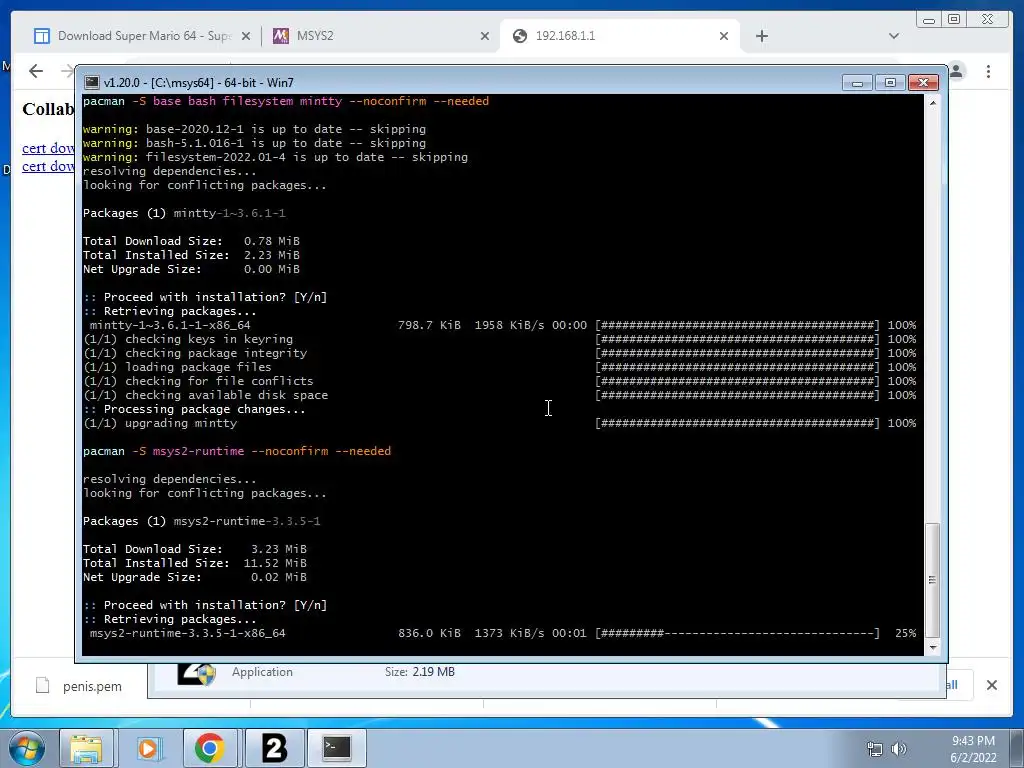Viewport: 1024px width, 768px height.
Task: Expand the tab search dropdown in Chrome
Action: (x=894, y=36)
